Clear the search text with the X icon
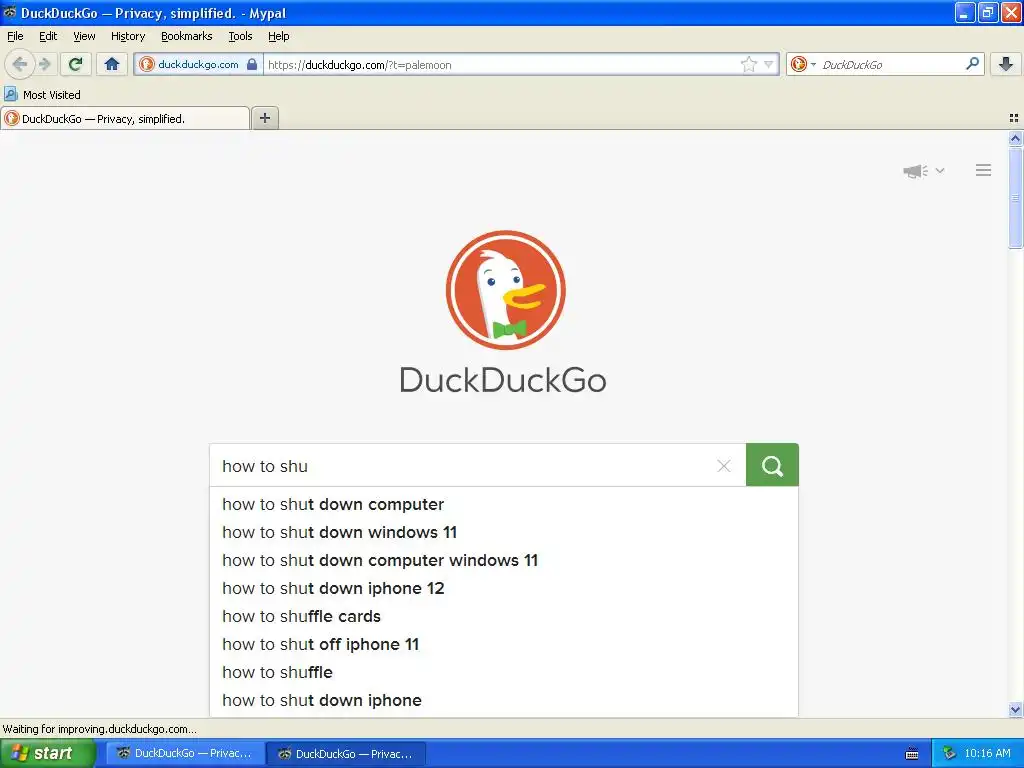Image resolution: width=1024 pixels, height=768 pixels. point(724,466)
